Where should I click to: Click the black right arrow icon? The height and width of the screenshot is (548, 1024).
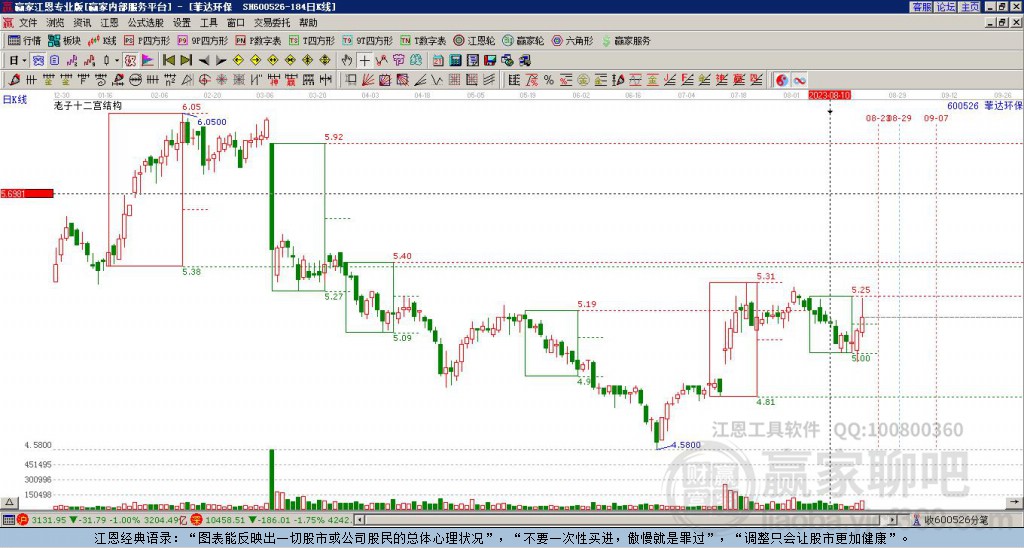tap(221, 61)
